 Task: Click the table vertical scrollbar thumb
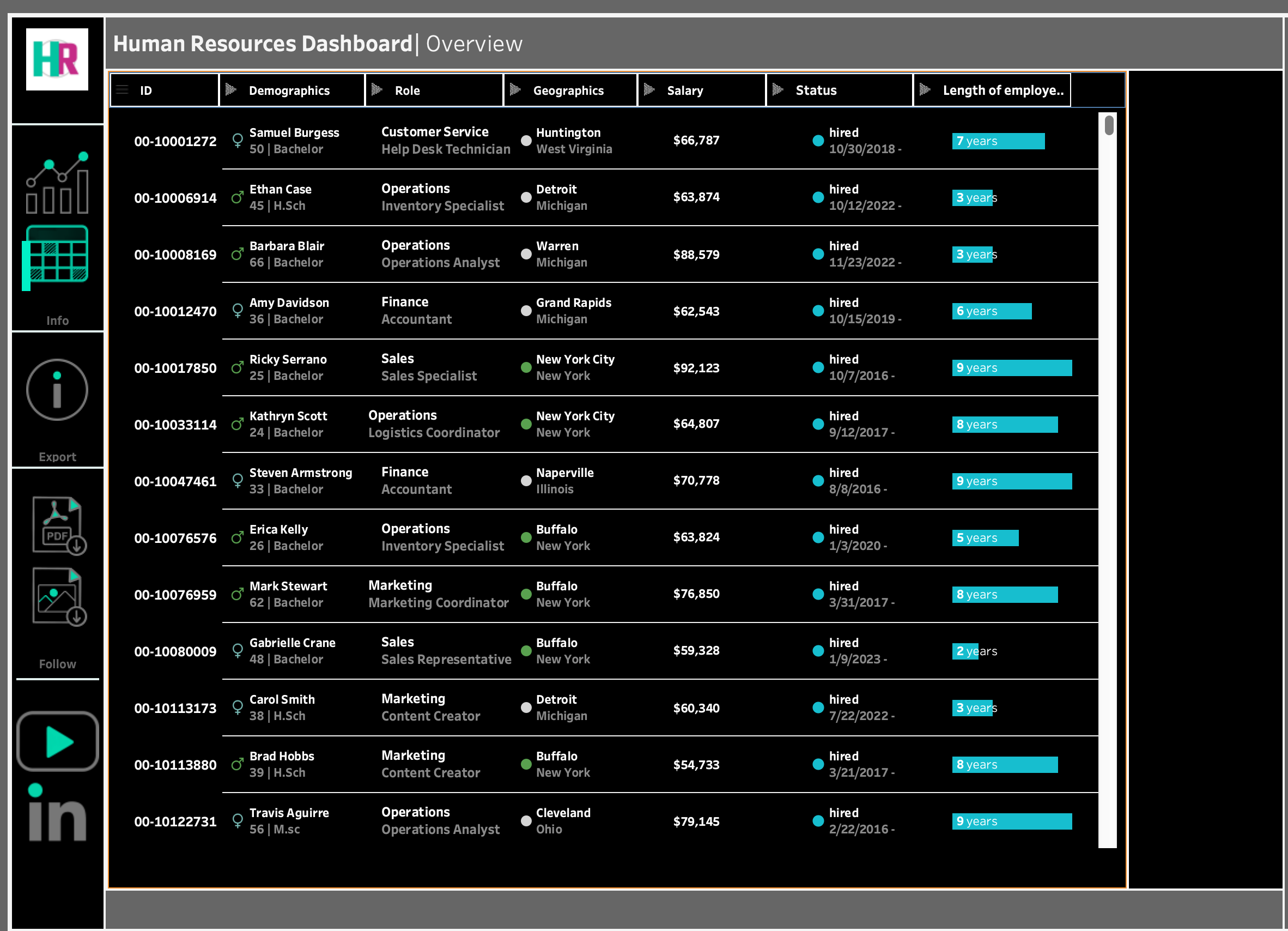pos(1109,125)
